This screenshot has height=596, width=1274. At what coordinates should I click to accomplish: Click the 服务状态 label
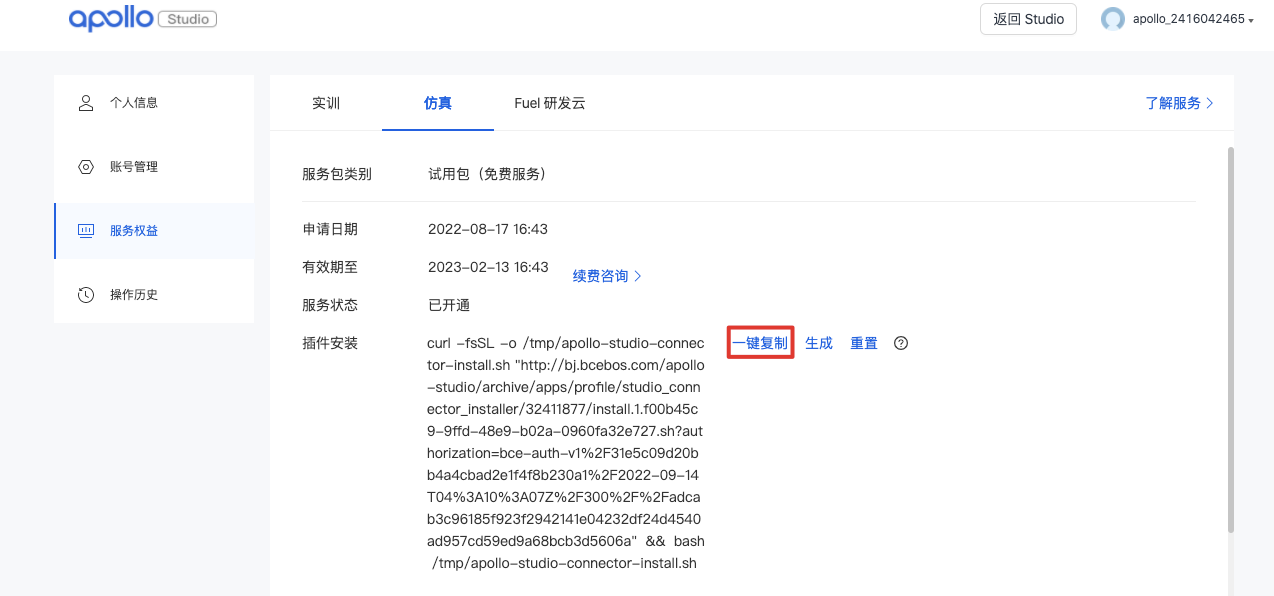[330, 305]
